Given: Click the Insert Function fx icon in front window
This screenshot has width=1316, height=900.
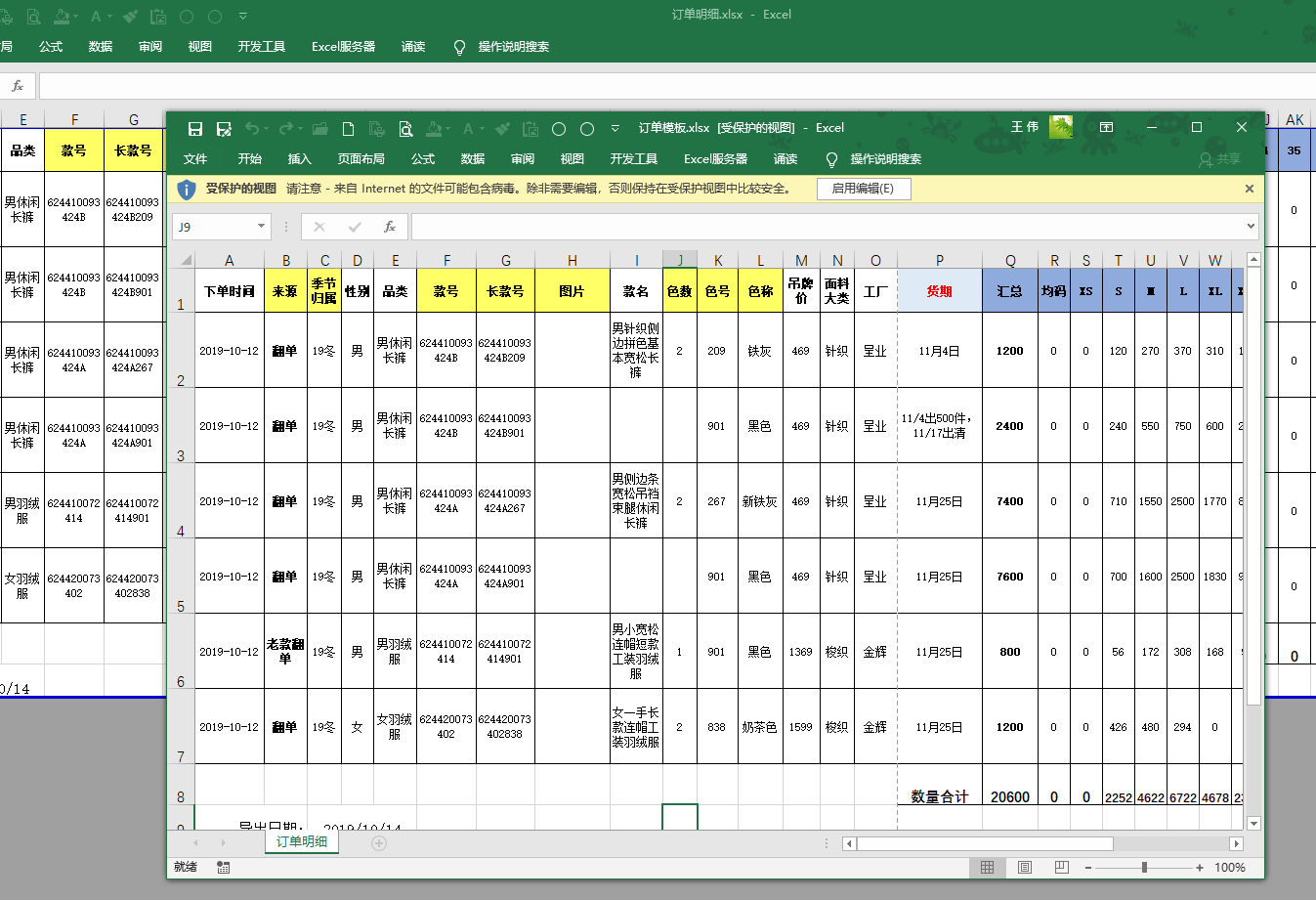Looking at the screenshot, I should pos(389,227).
